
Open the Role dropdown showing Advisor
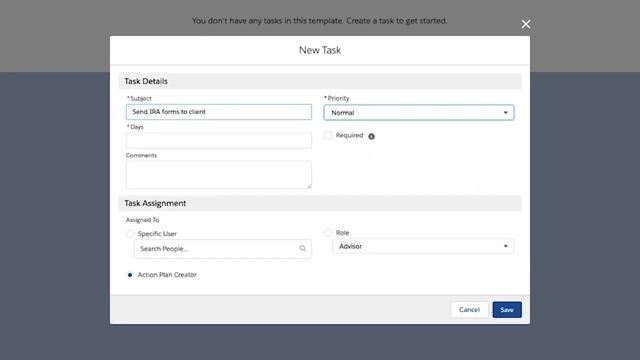423,246
